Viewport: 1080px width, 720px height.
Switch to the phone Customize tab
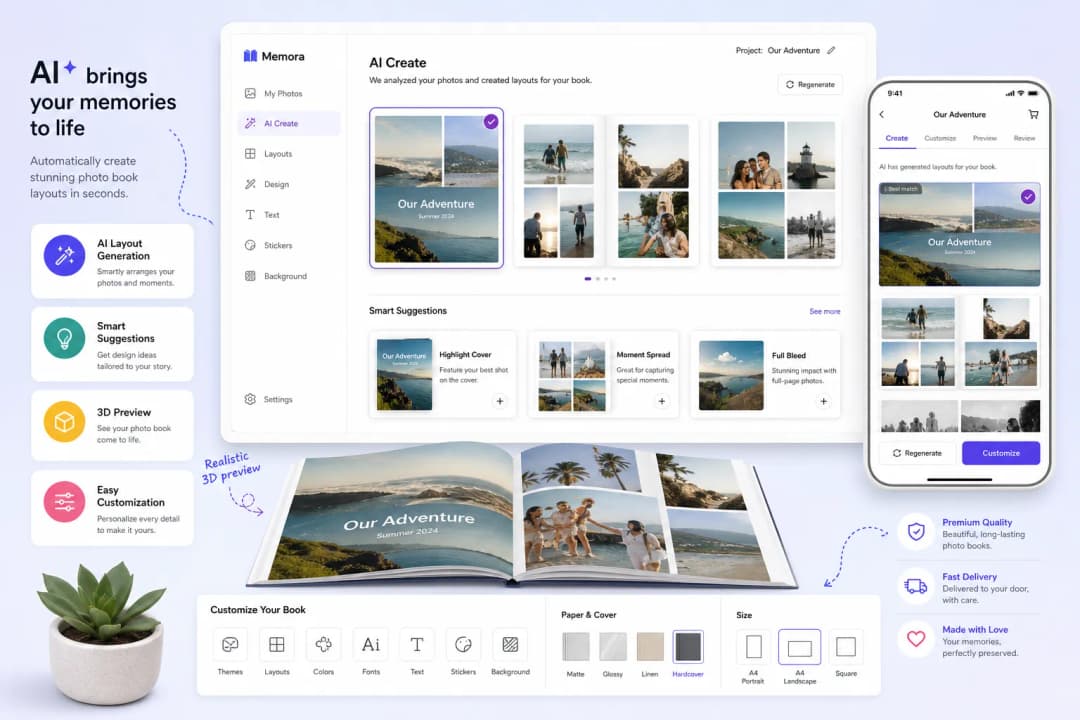(940, 138)
